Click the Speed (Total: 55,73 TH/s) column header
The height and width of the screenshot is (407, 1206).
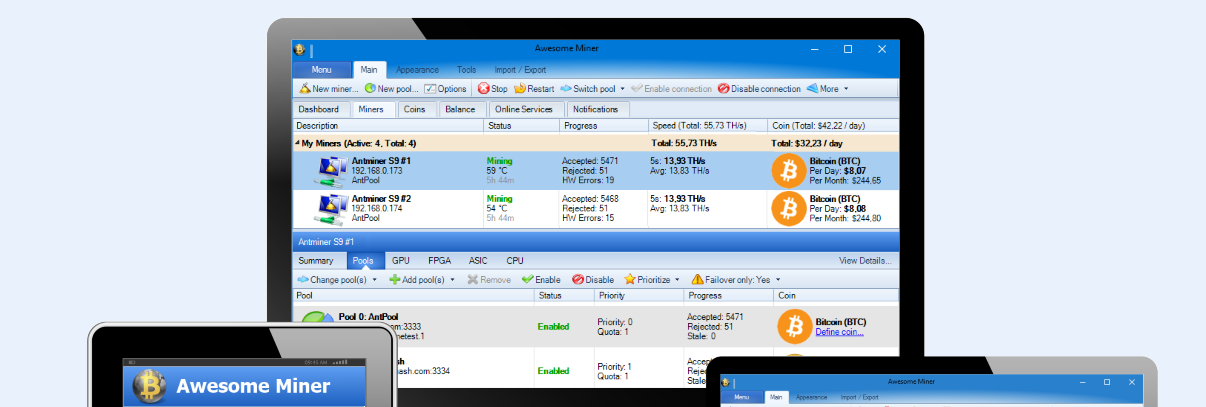click(x=707, y=126)
